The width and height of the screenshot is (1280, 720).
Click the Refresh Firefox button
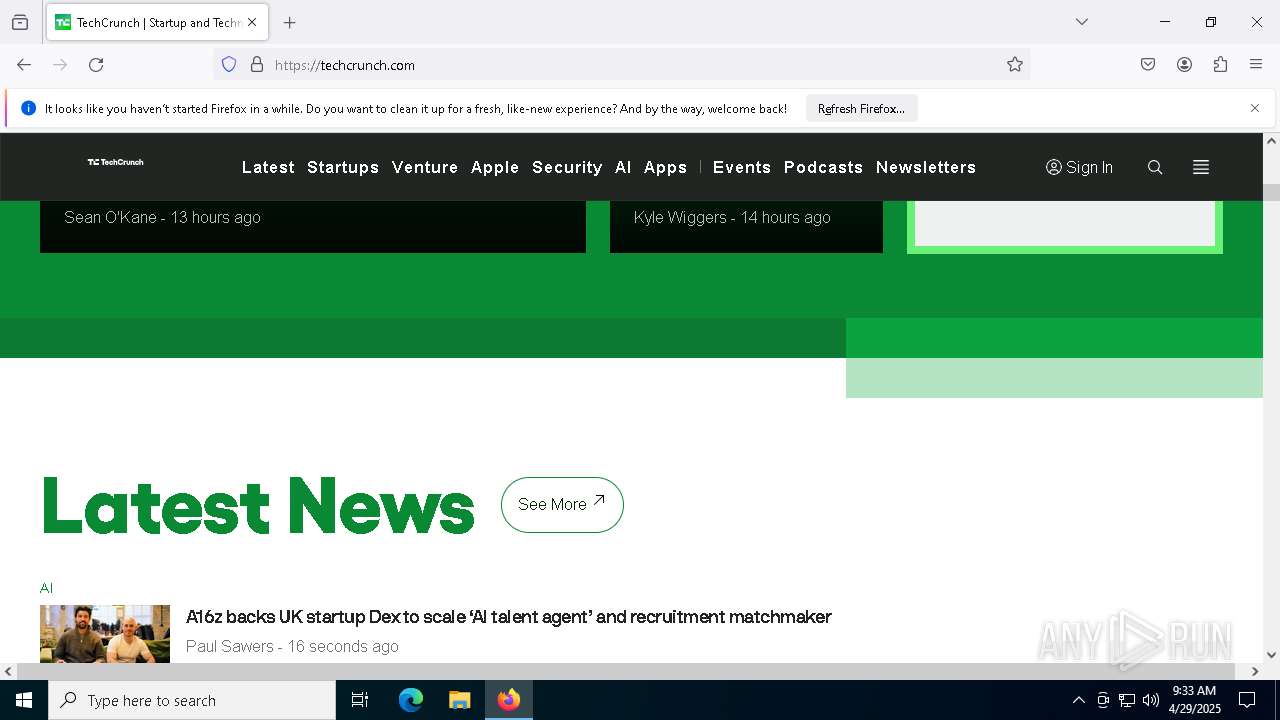click(x=861, y=109)
